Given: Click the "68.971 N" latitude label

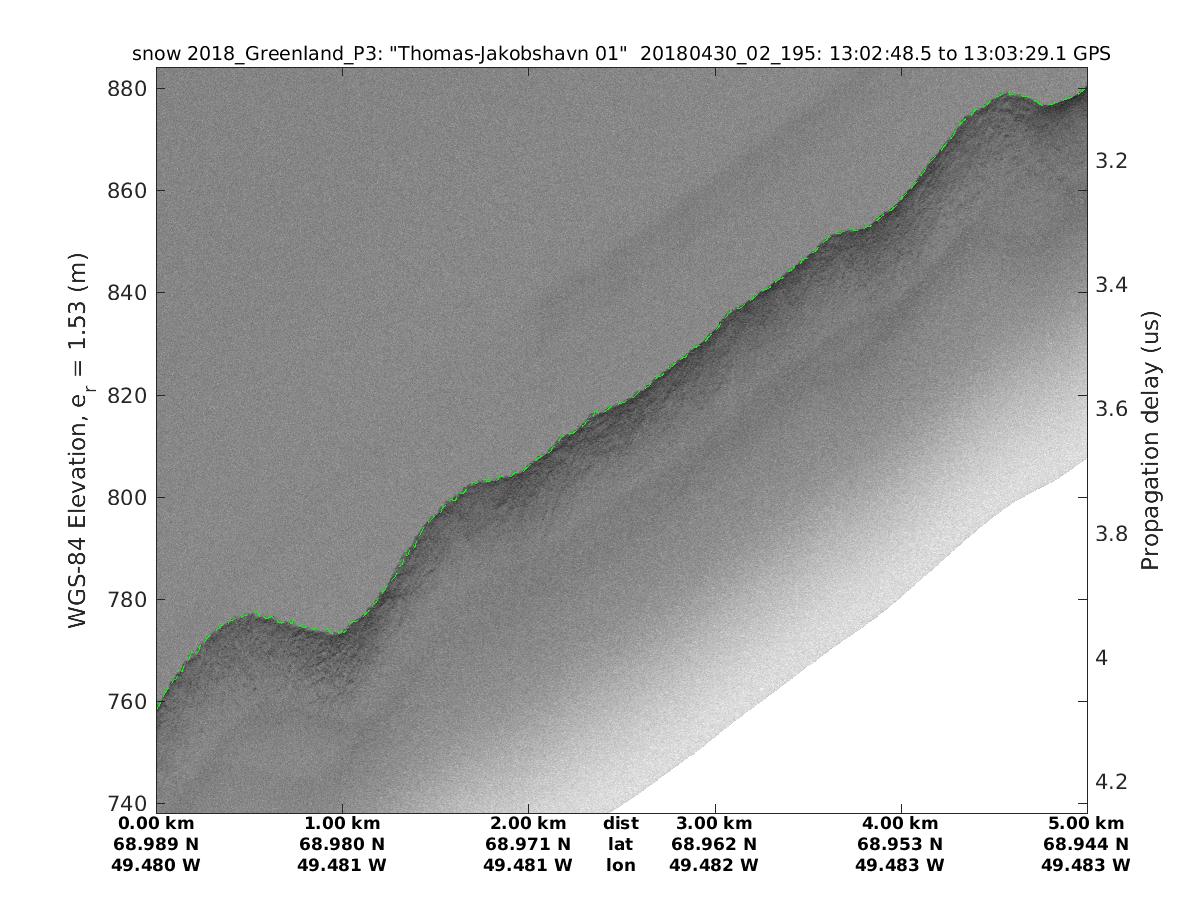Looking at the screenshot, I should tap(528, 844).
